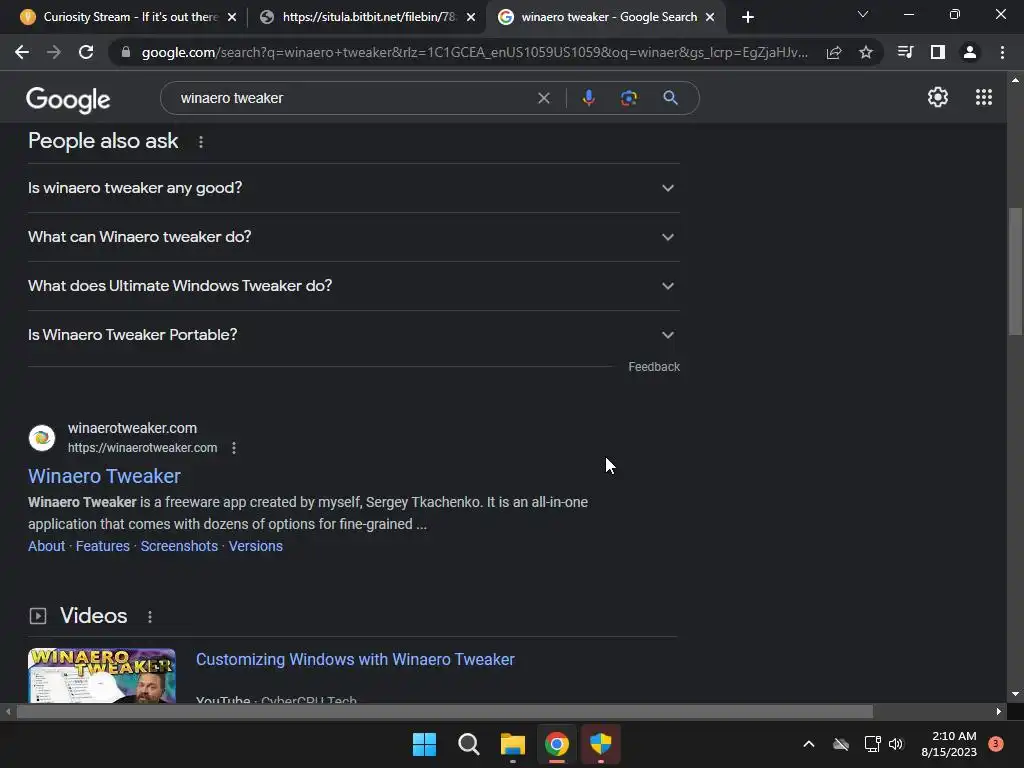
Task: Open People also ask options menu
Action: click(x=200, y=142)
